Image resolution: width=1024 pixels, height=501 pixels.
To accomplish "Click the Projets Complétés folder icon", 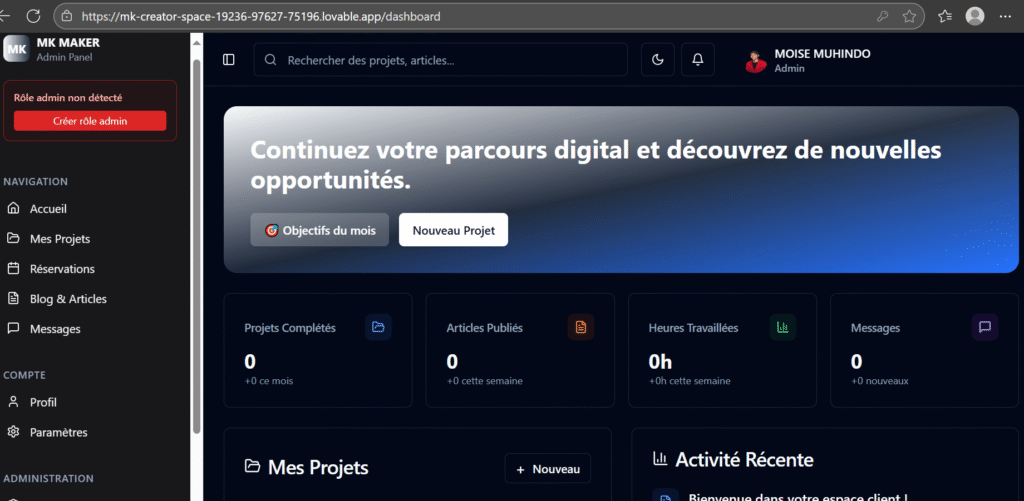I will click(378, 327).
